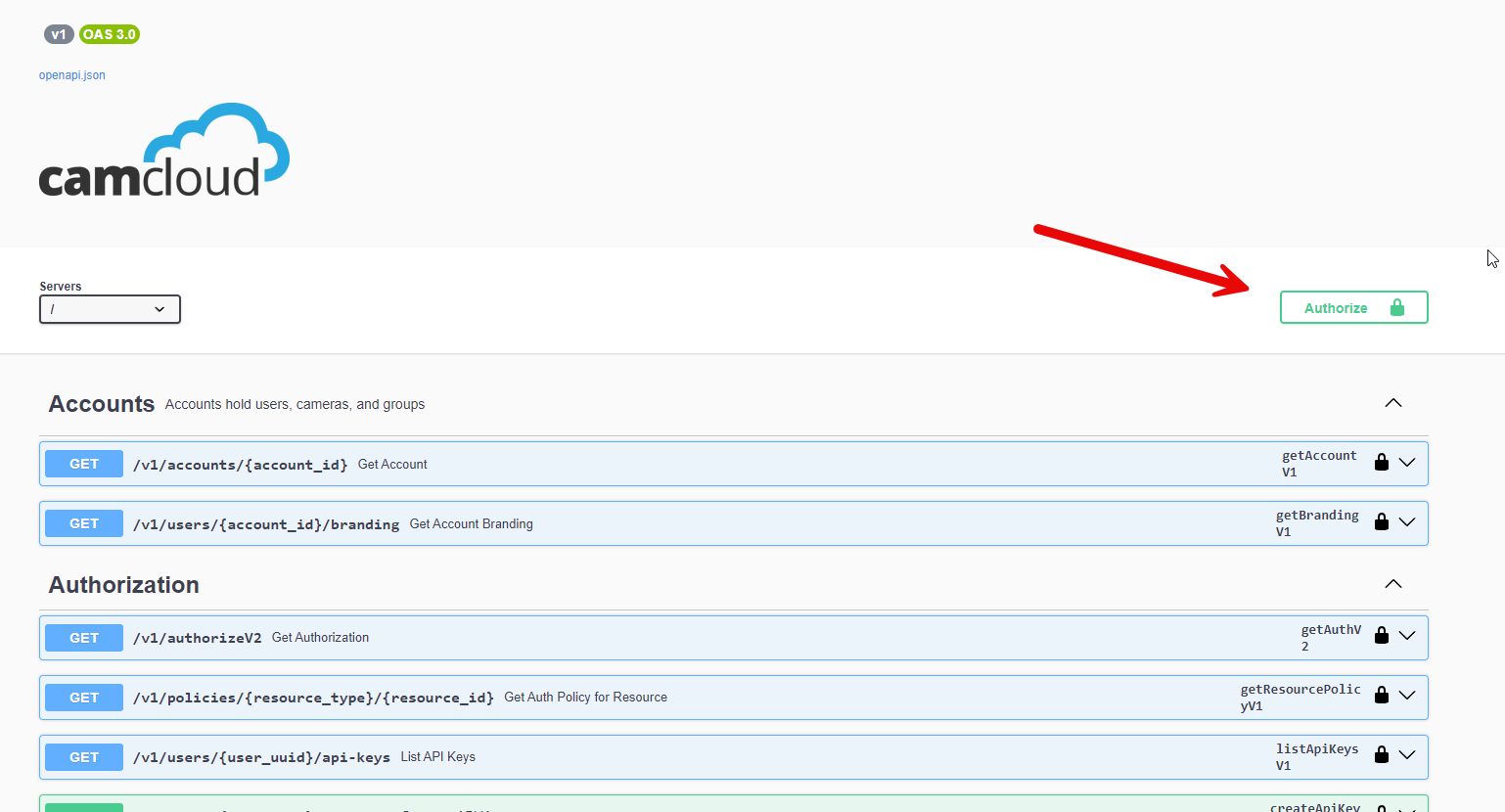Click the padlock on Get Account Branding row
Image resolution: width=1505 pixels, height=812 pixels.
1381,521
